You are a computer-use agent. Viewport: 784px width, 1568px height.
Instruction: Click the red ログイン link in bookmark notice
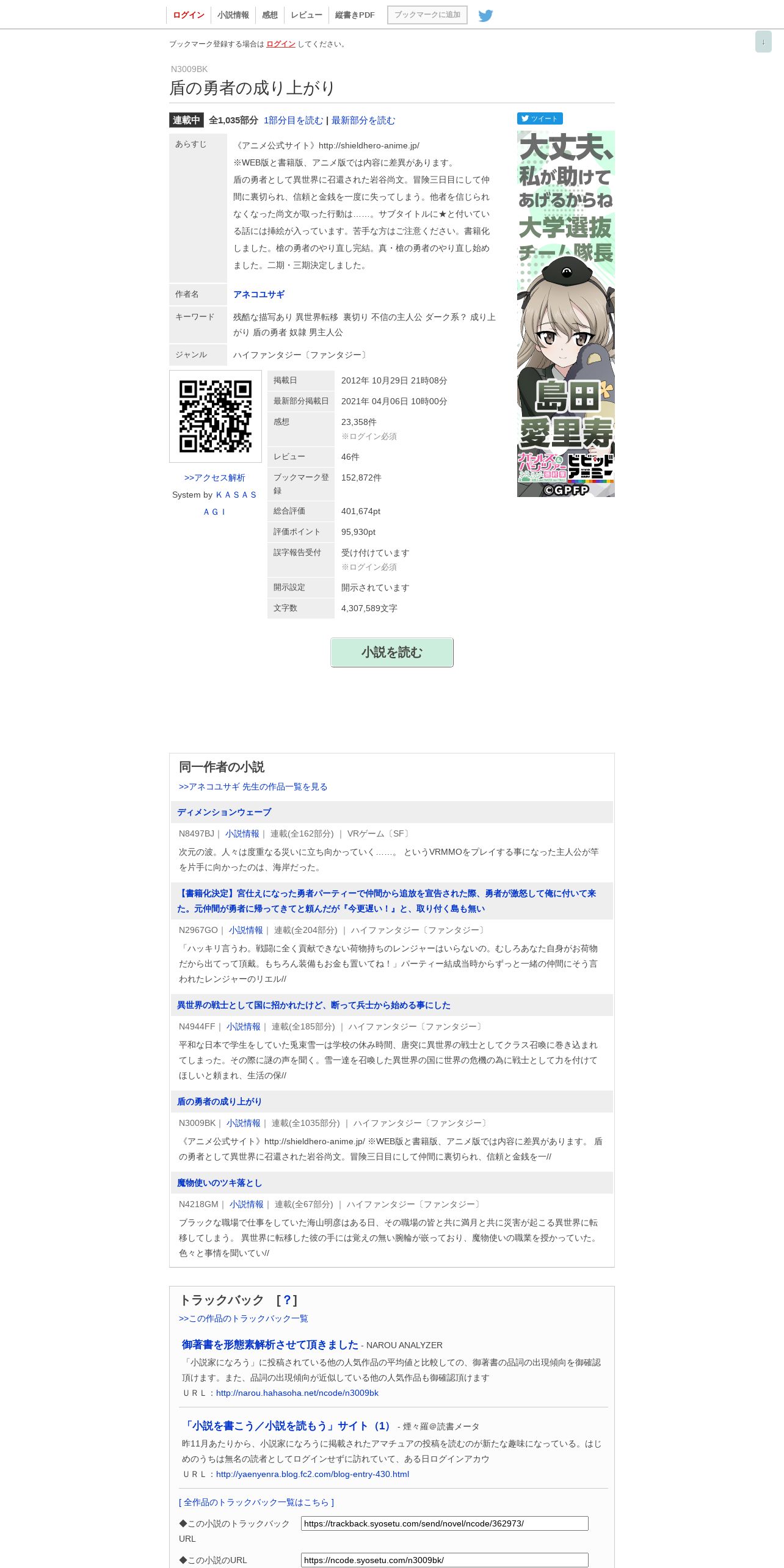(281, 44)
